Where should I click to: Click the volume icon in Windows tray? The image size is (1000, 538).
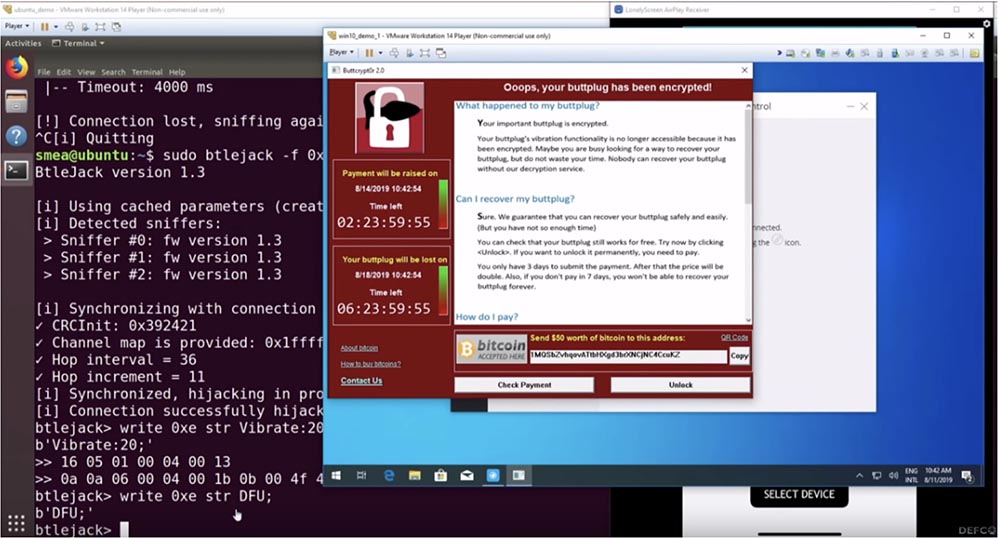coord(893,476)
